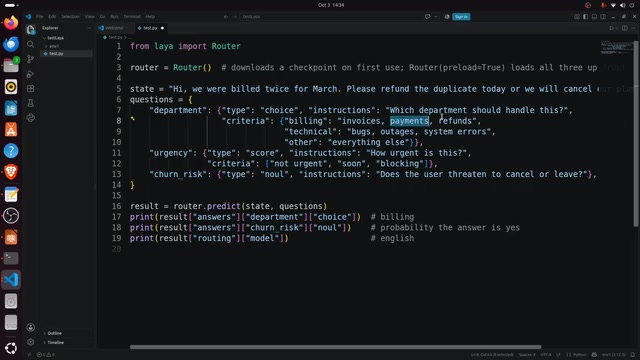Image resolution: width=640 pixels, height=360 pixels.
Task: Open the View menu
Action: coord(89,17)
